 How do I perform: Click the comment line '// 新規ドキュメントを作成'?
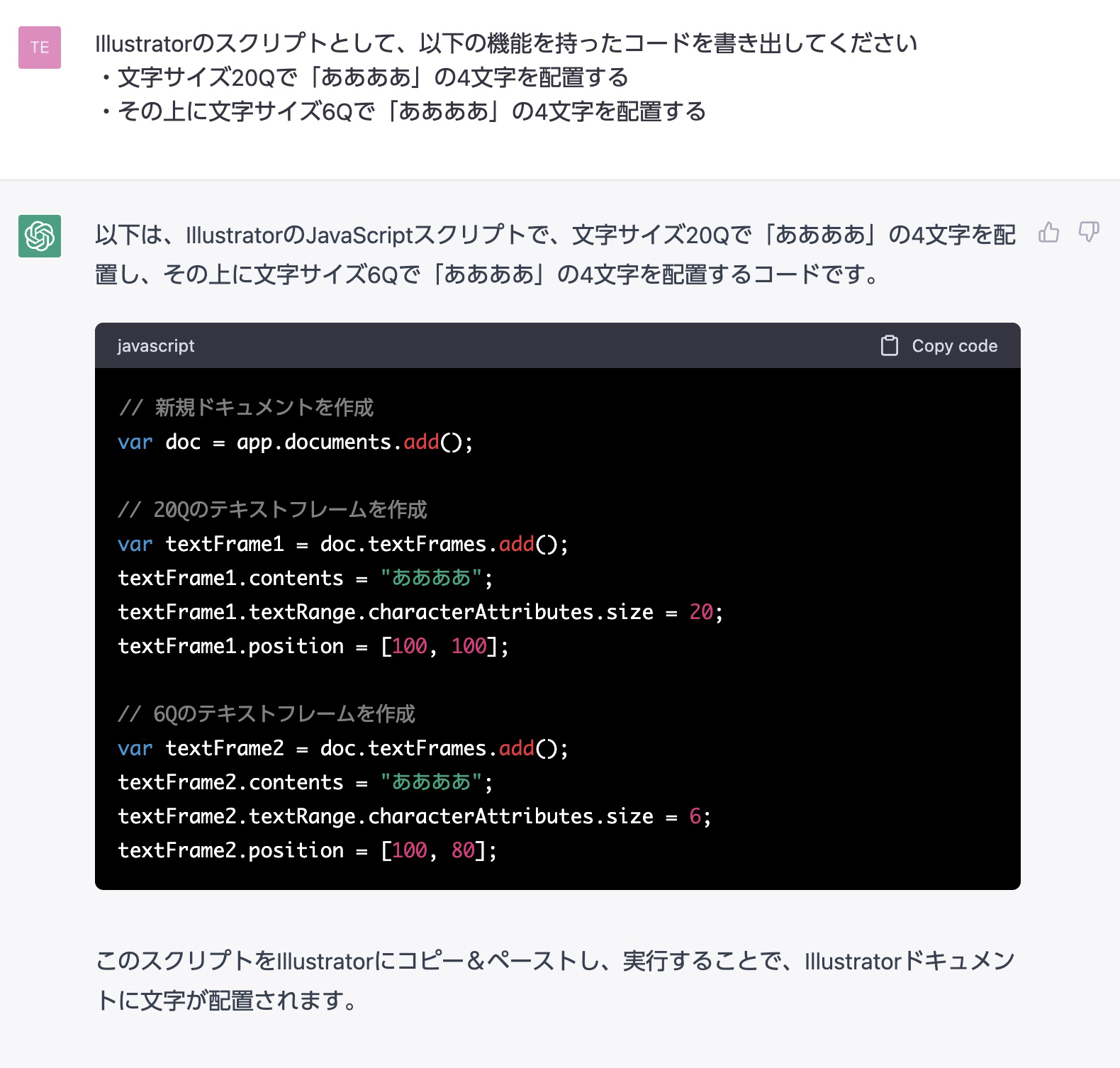click(246, 407)
